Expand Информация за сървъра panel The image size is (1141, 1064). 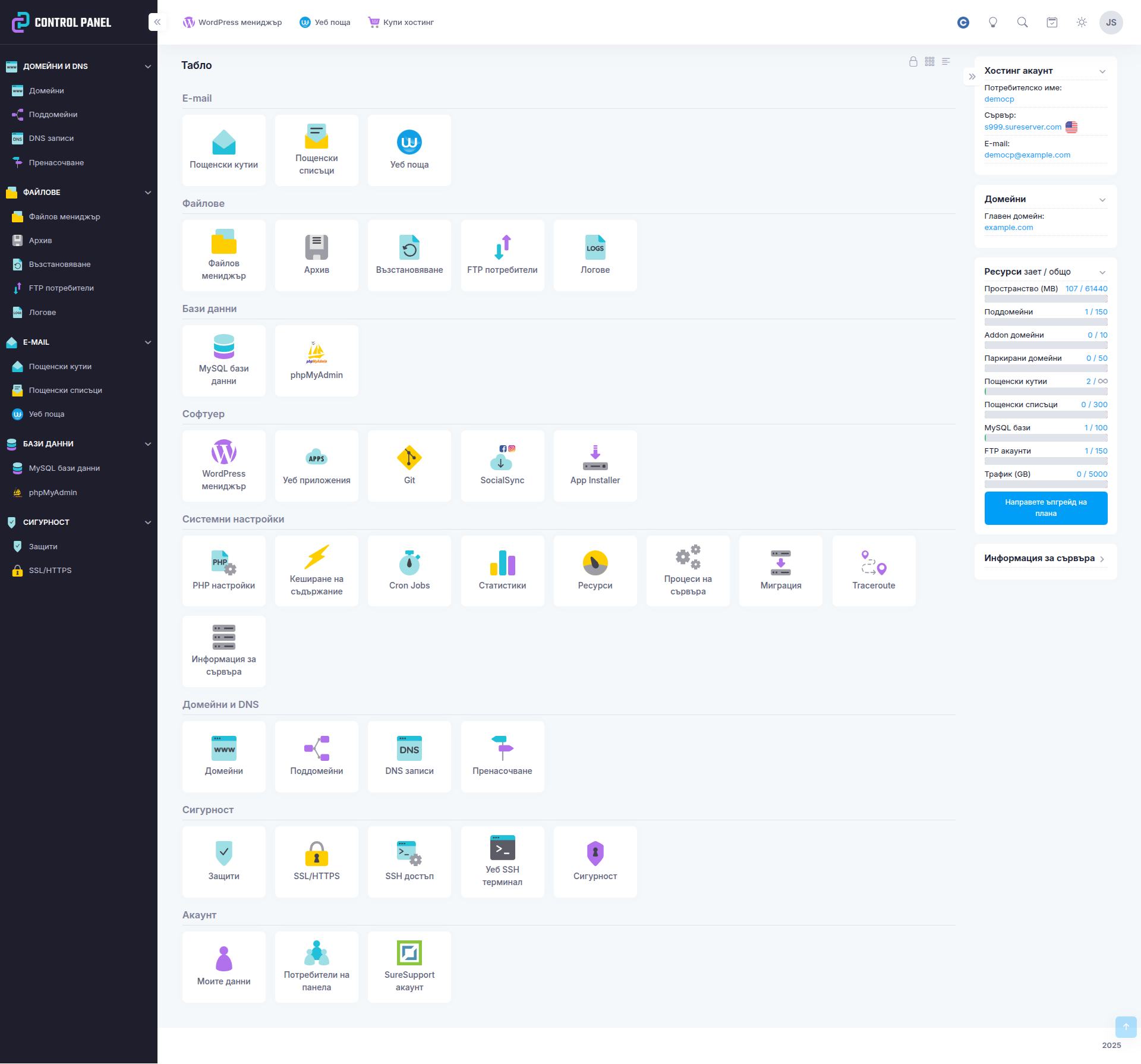1102,559
